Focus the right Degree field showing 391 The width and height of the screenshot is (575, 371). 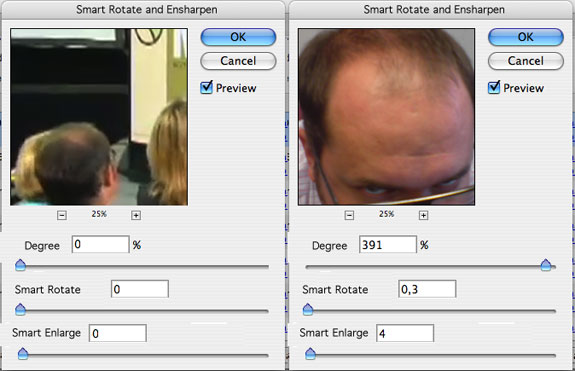point(388,245)
